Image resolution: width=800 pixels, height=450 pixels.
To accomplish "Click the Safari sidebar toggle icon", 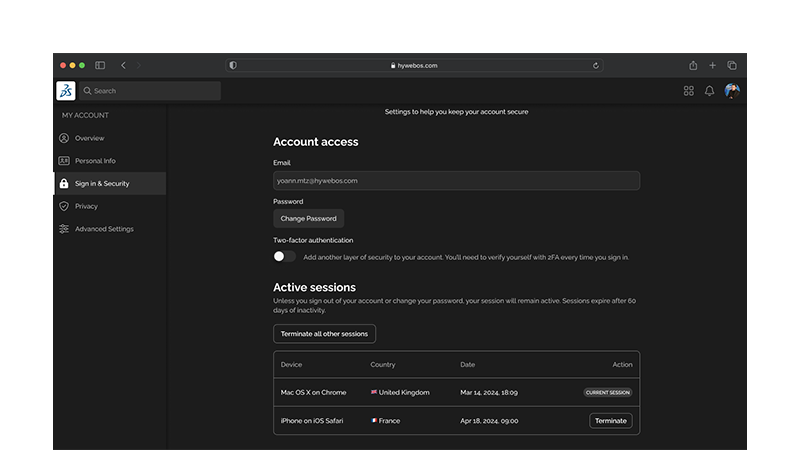I will (x=100, y=65).
